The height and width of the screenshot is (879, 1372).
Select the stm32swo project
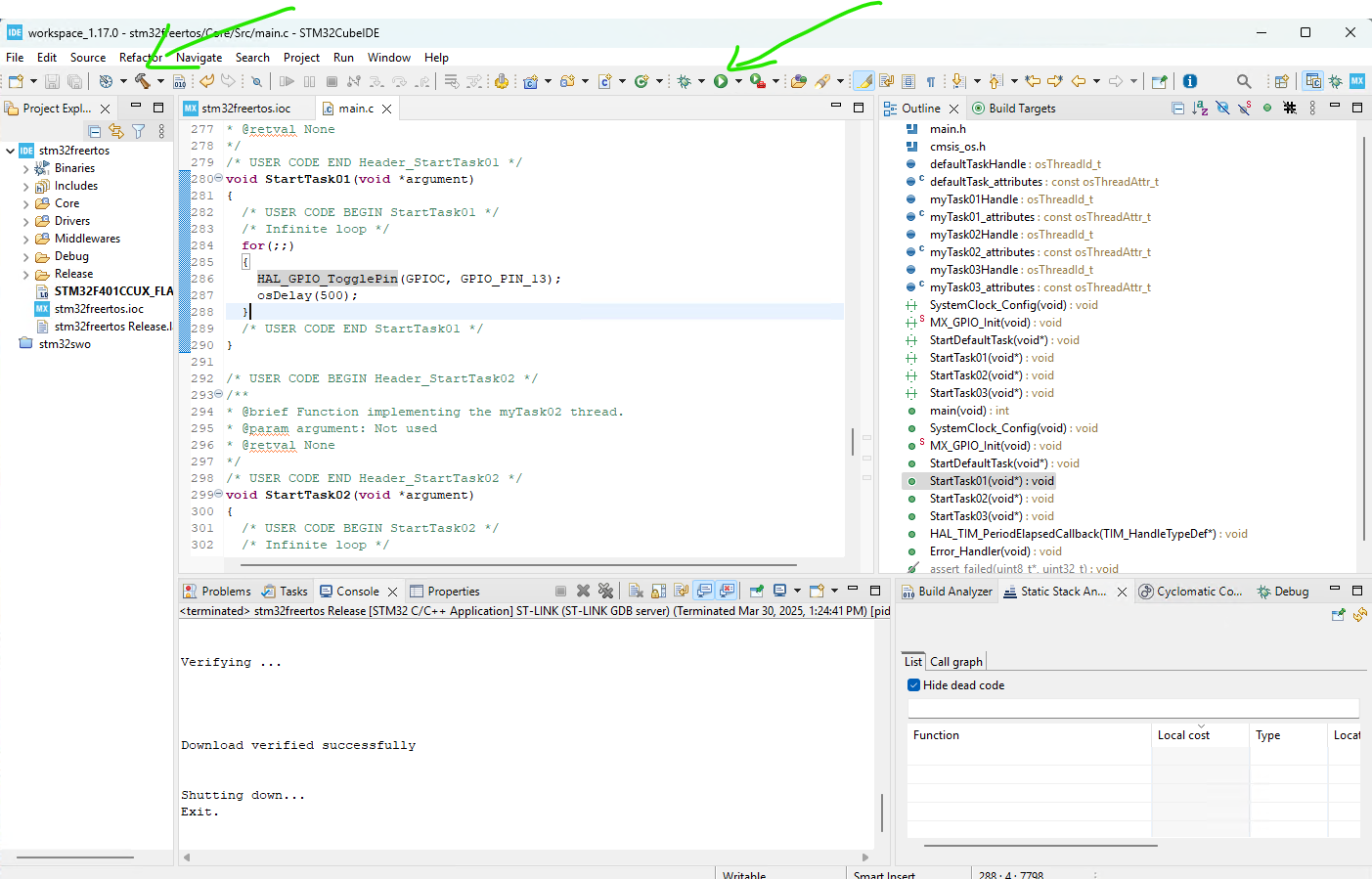coord(65,344)
